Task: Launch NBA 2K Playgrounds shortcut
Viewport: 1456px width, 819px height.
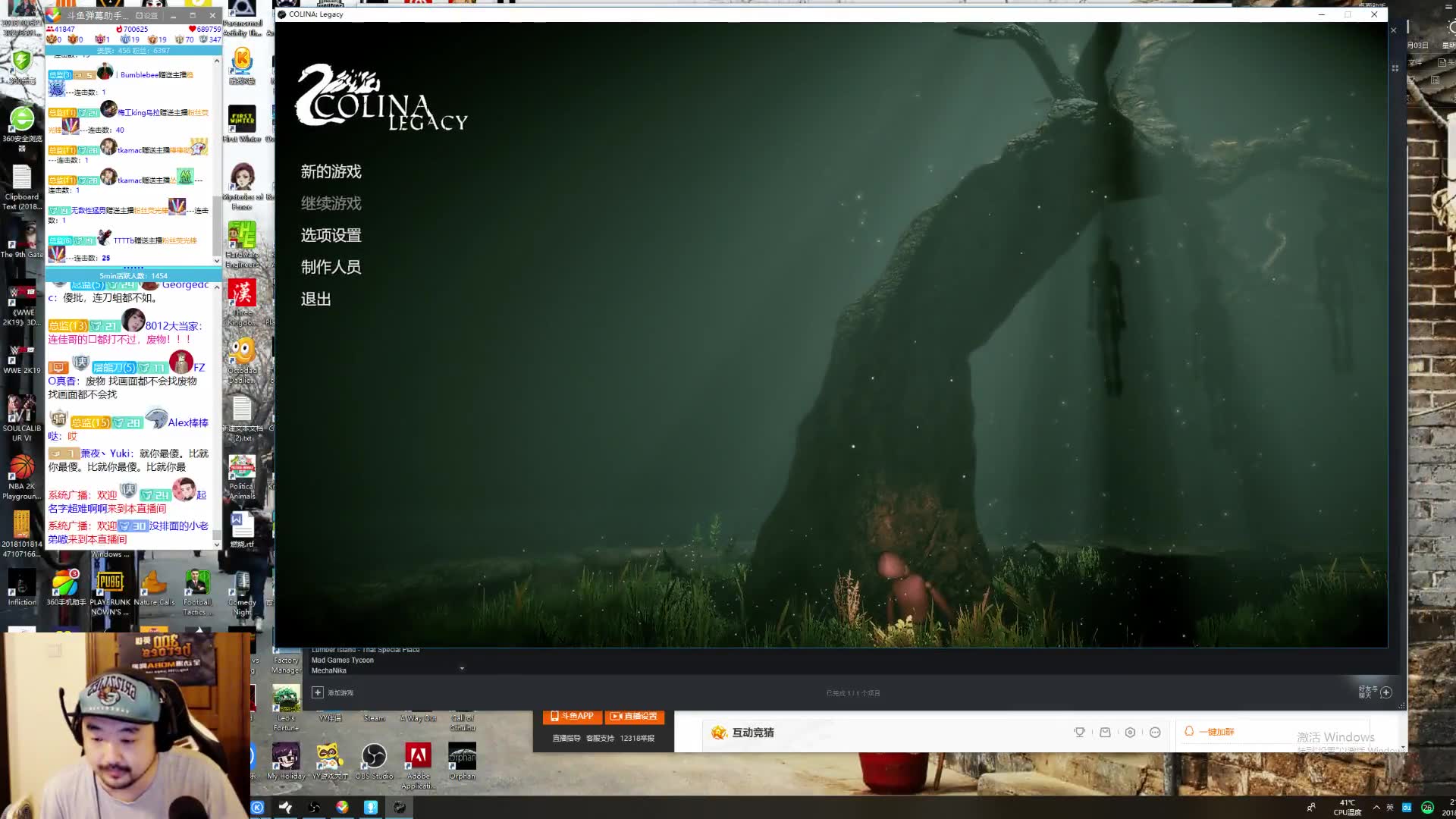Action: point(21,476)
